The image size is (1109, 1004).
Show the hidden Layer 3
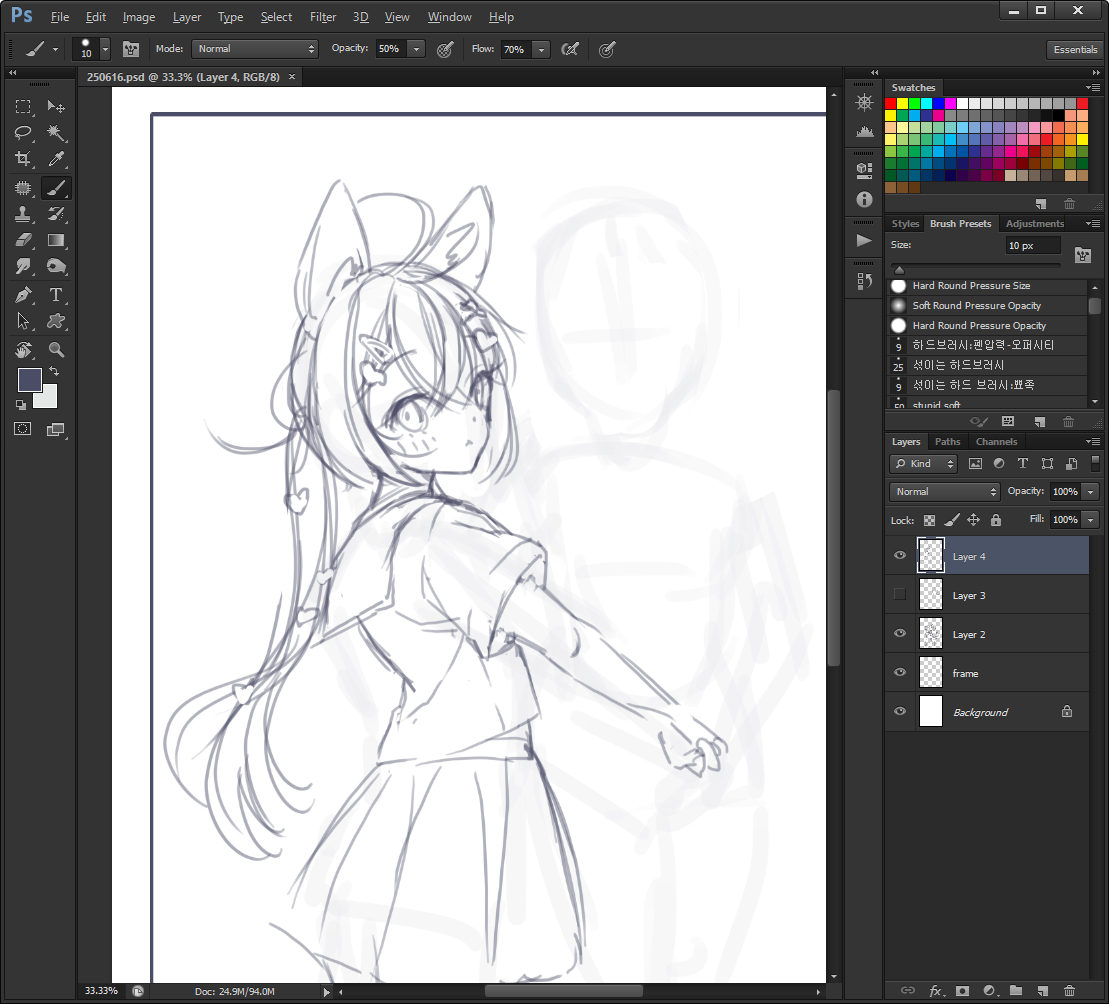coord(900,594)
